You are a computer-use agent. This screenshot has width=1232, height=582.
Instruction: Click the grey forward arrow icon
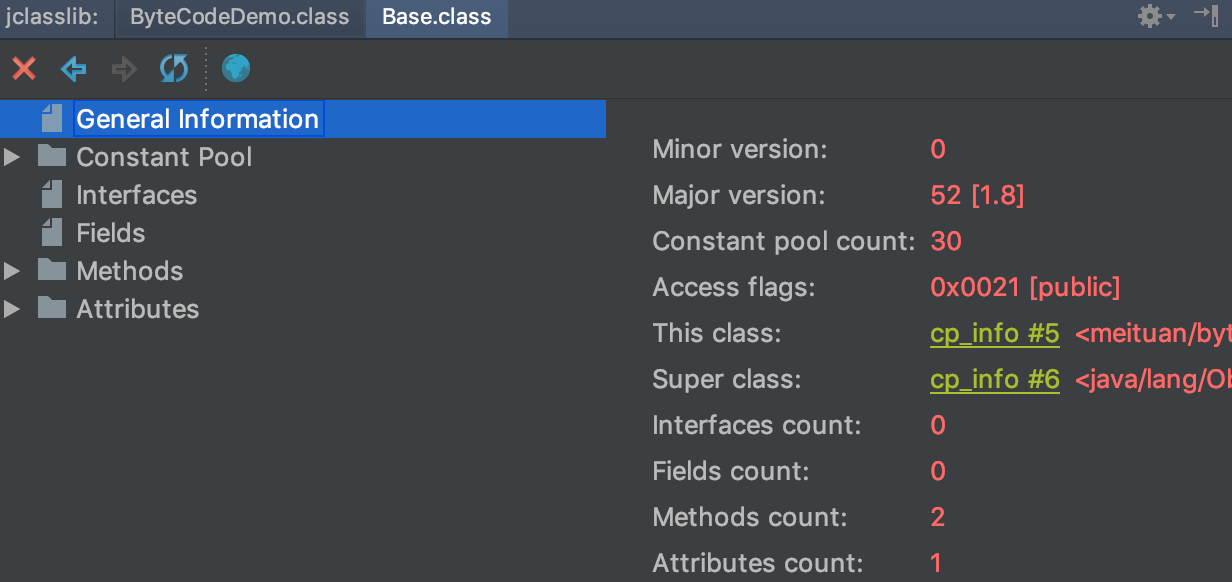[x=124, y=69]
